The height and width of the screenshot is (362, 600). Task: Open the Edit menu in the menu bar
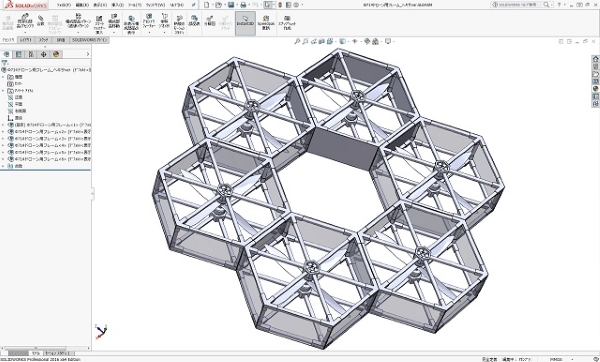coord(82,5)
